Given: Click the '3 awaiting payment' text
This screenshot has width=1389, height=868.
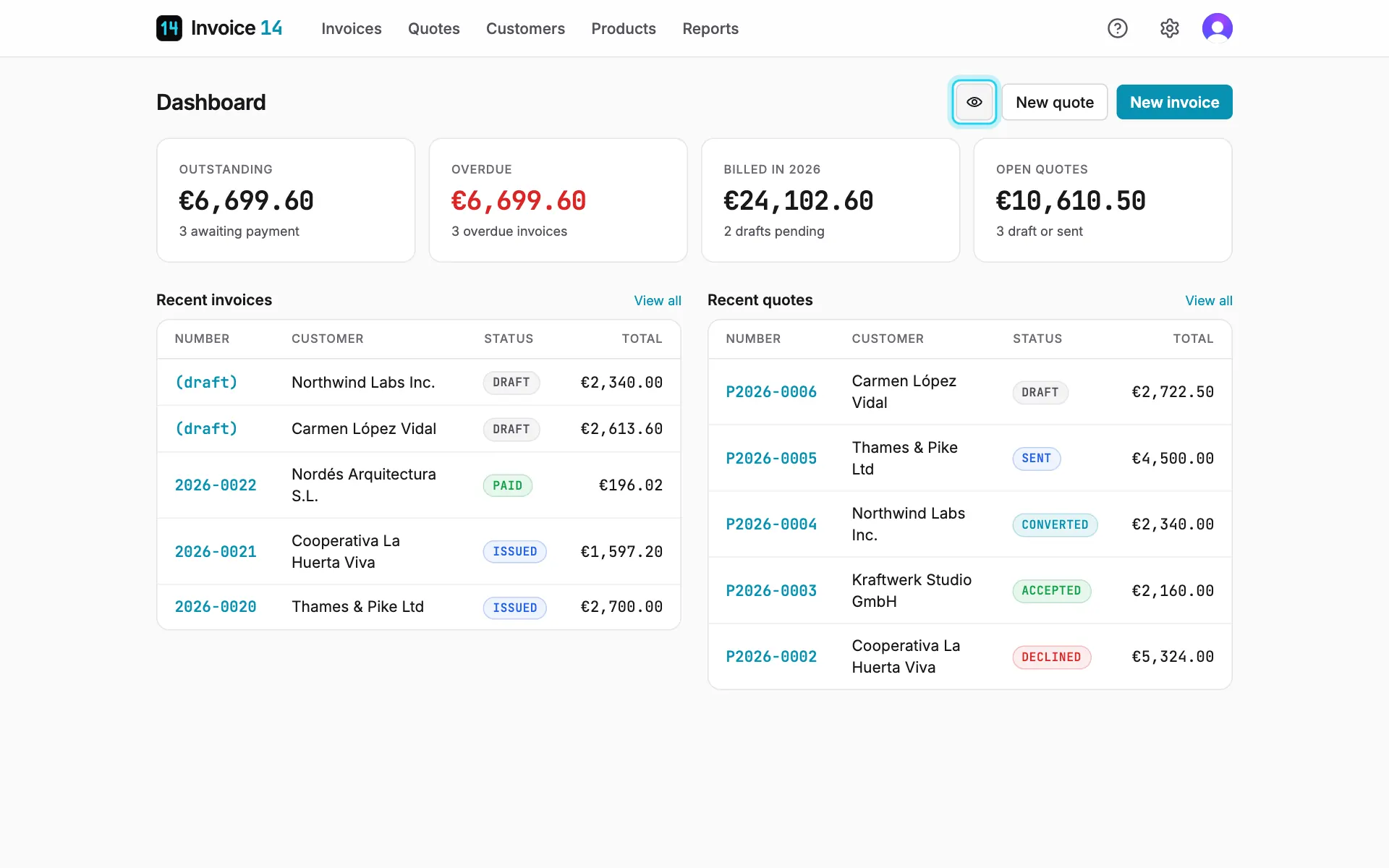Looking at the screenshot, I should coord(239,231).
